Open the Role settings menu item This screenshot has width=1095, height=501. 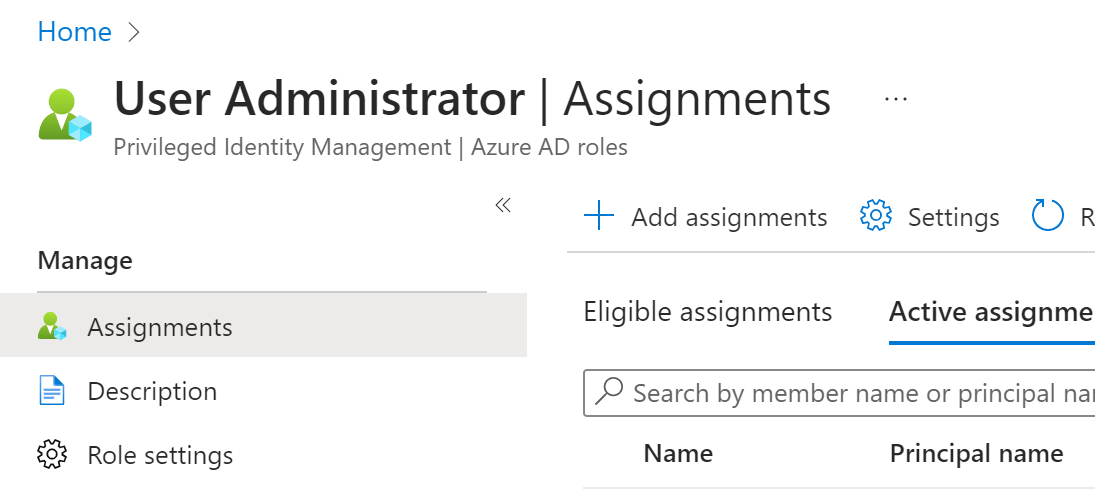point(160,455)
